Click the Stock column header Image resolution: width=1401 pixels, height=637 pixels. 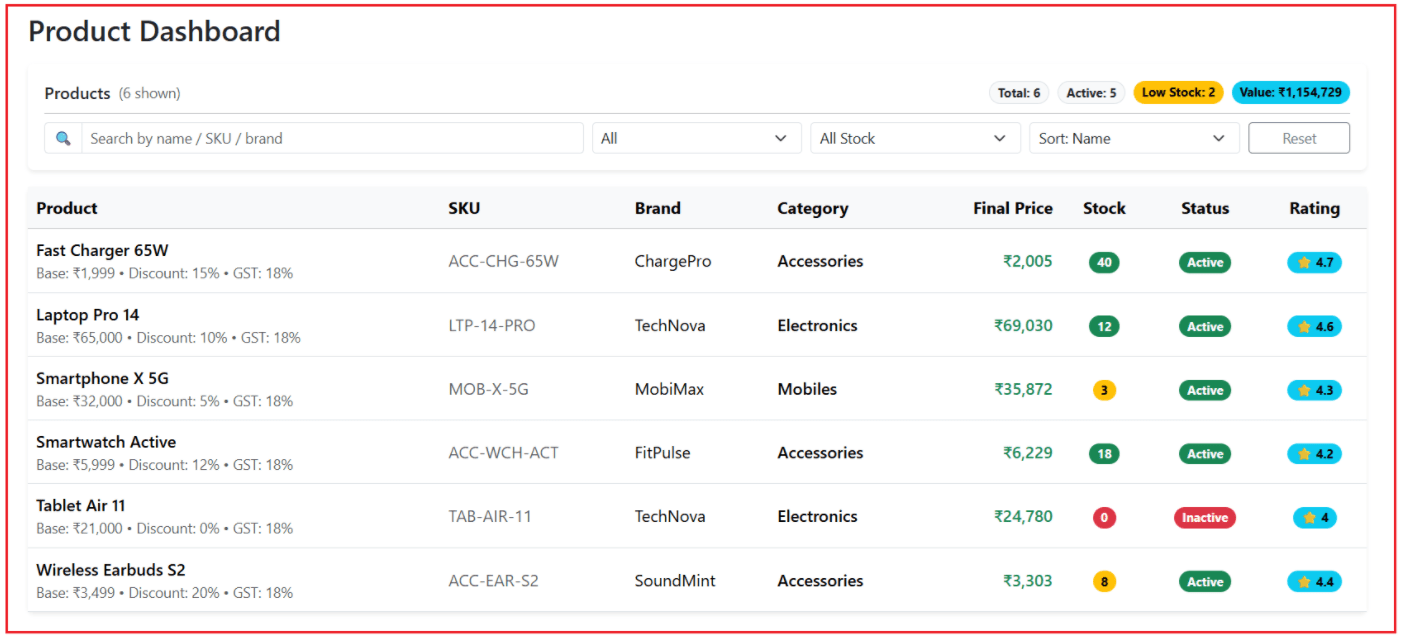(1104, 208)
